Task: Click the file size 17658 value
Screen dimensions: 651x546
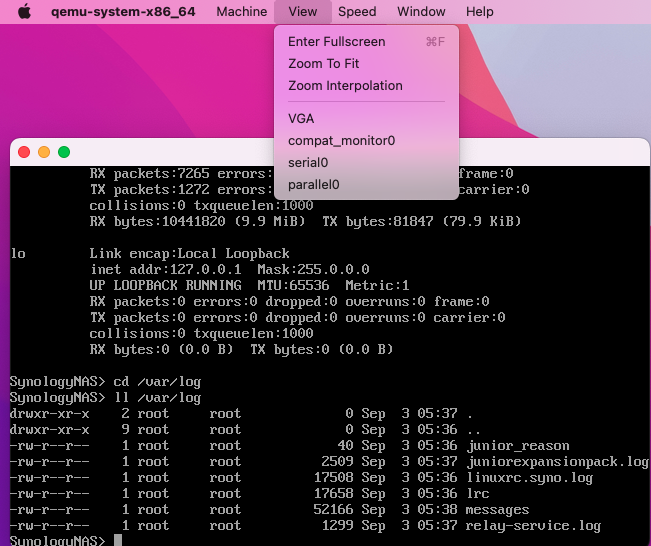Action: click(333, 493)
